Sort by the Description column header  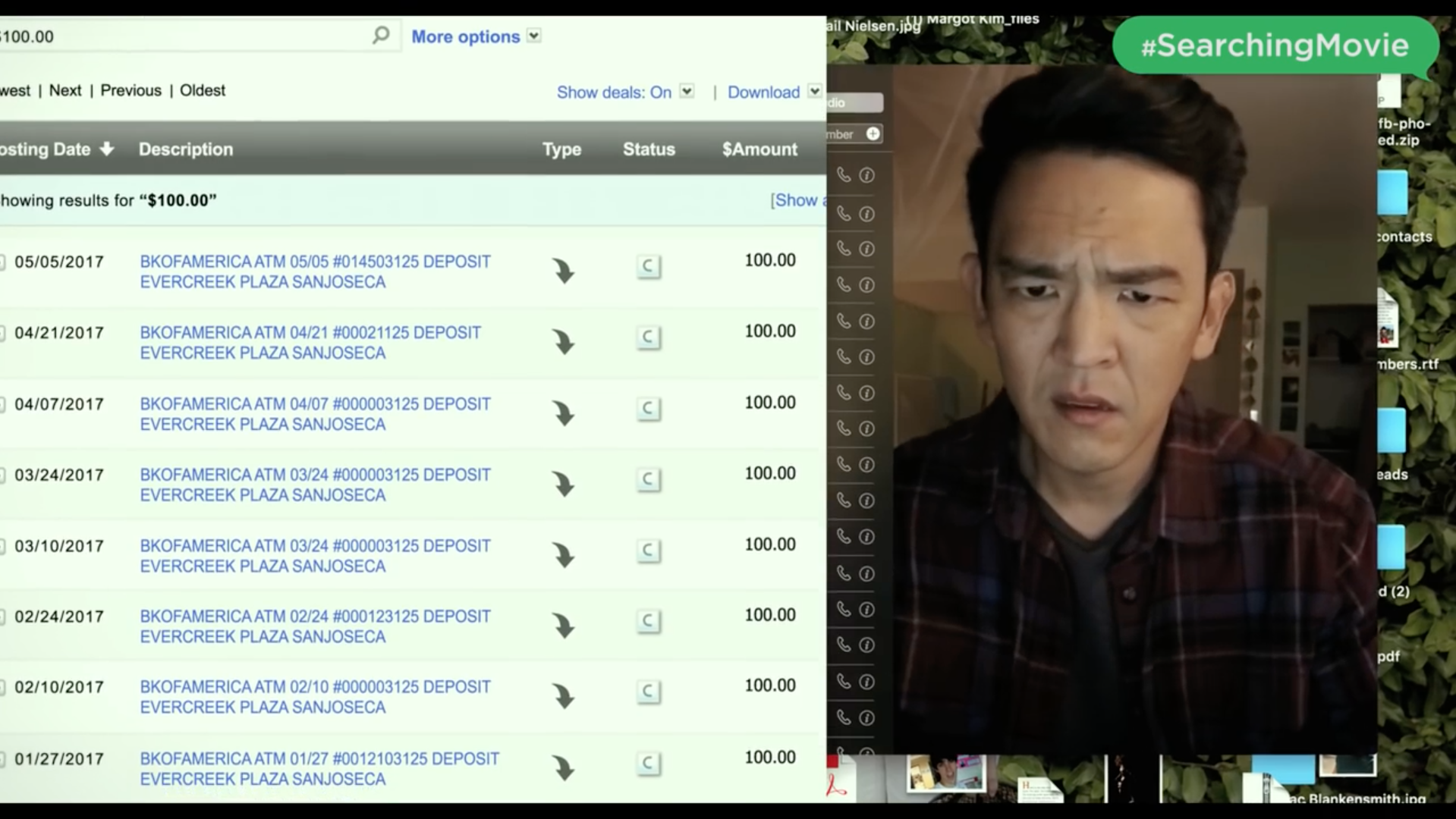[185, 149]
